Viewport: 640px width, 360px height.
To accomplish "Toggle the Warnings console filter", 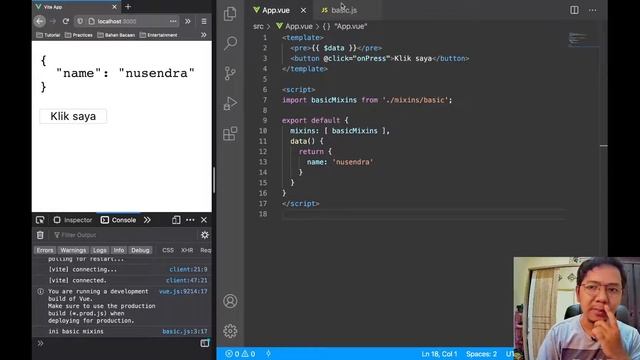I will pyautogui.click(x=73, y=250).
